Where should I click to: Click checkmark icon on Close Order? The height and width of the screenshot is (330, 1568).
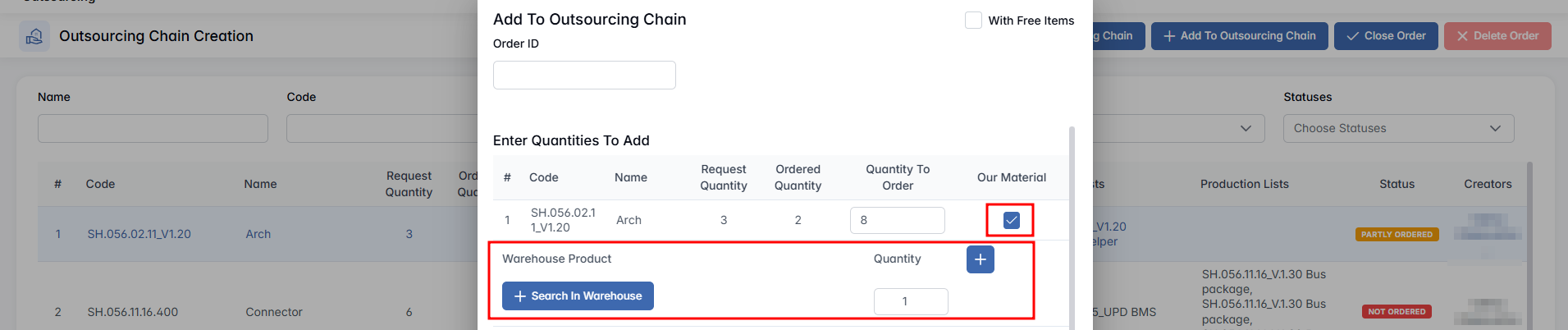coord(1352,36)
